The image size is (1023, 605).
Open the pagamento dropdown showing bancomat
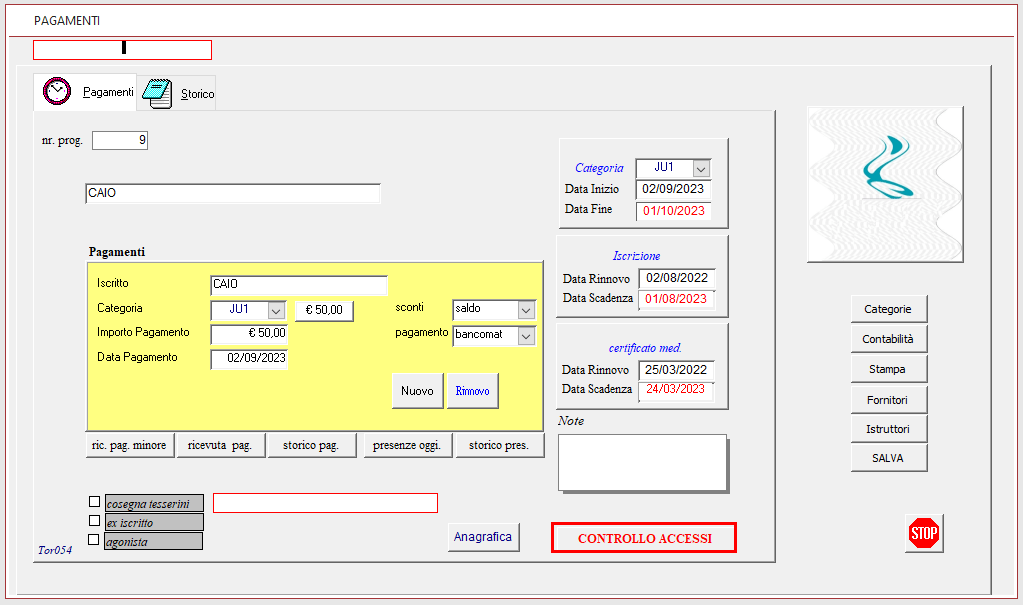527,335
